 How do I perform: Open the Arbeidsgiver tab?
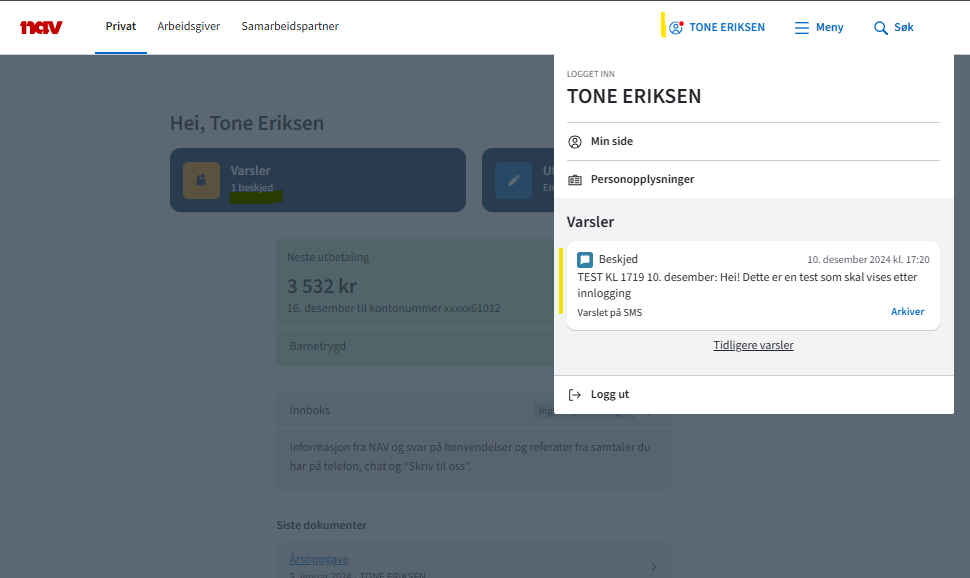(189, 26)
